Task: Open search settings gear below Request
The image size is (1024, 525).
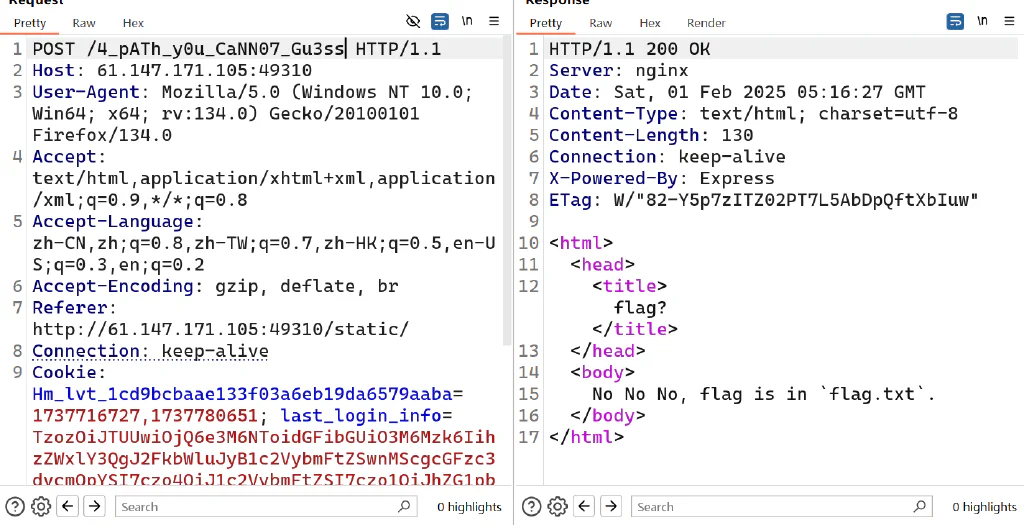Action: click(x=40, y=506)
